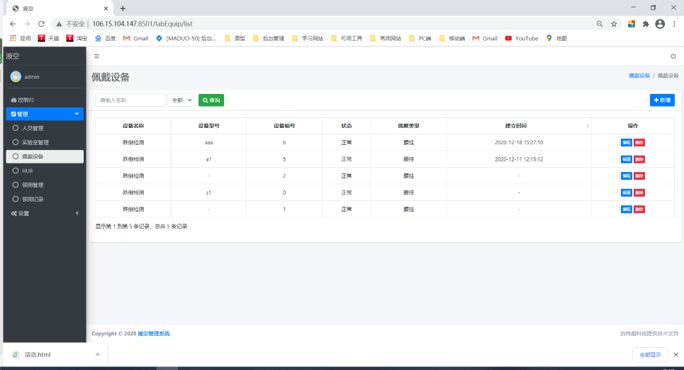Screen dimensions: 684x370
Task: Open the 百度 bookmark
Action: (x=105, y=38)
